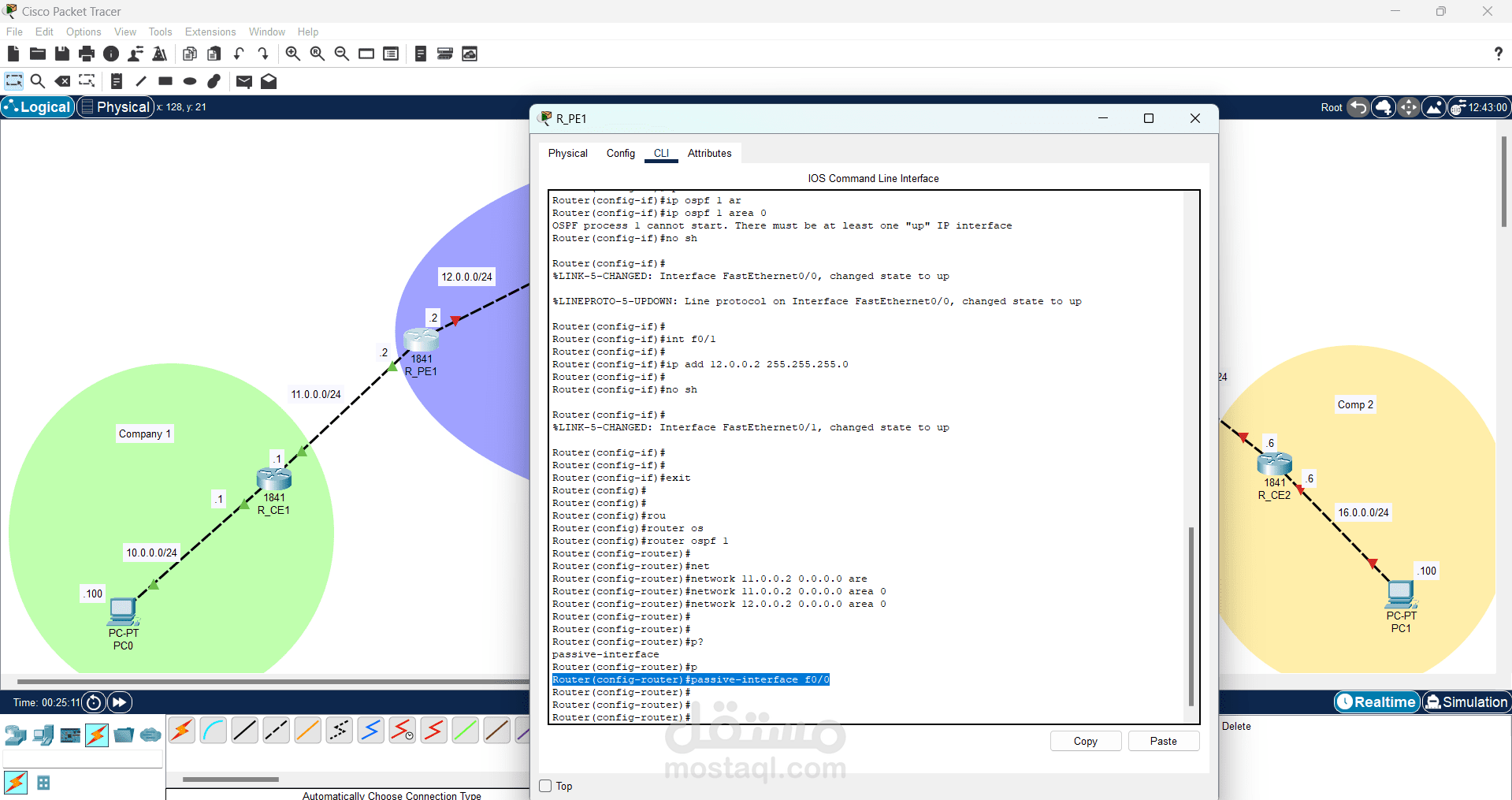Create a new file with the New icon

pyautogui.click(x=13, y=54)
